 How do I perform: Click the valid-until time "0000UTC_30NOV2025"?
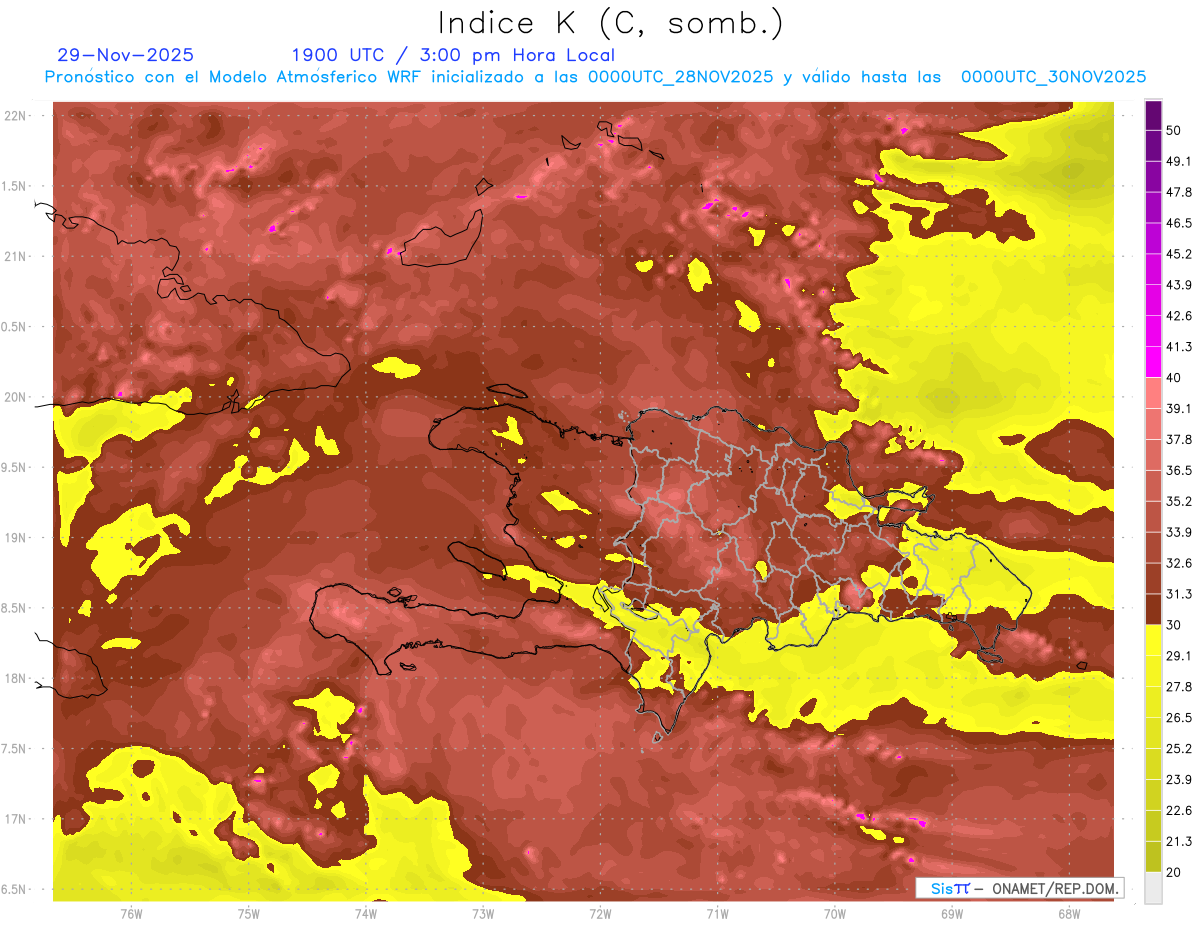1053,77
